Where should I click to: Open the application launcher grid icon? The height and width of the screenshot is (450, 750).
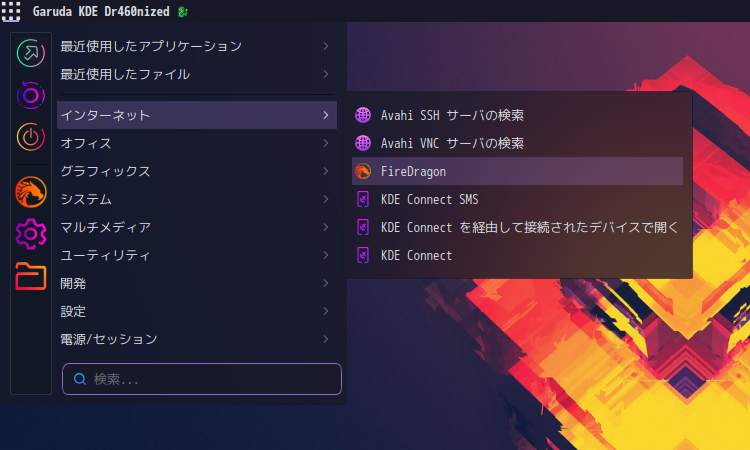pos(11,11)
